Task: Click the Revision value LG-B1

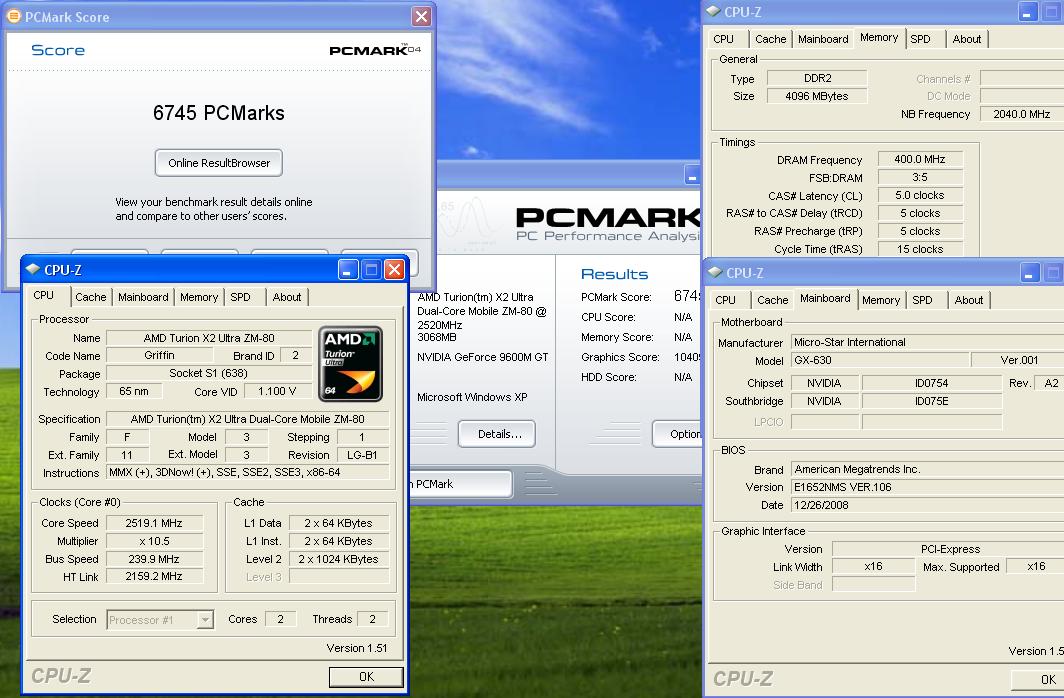Action: click(x=363, y=455)
